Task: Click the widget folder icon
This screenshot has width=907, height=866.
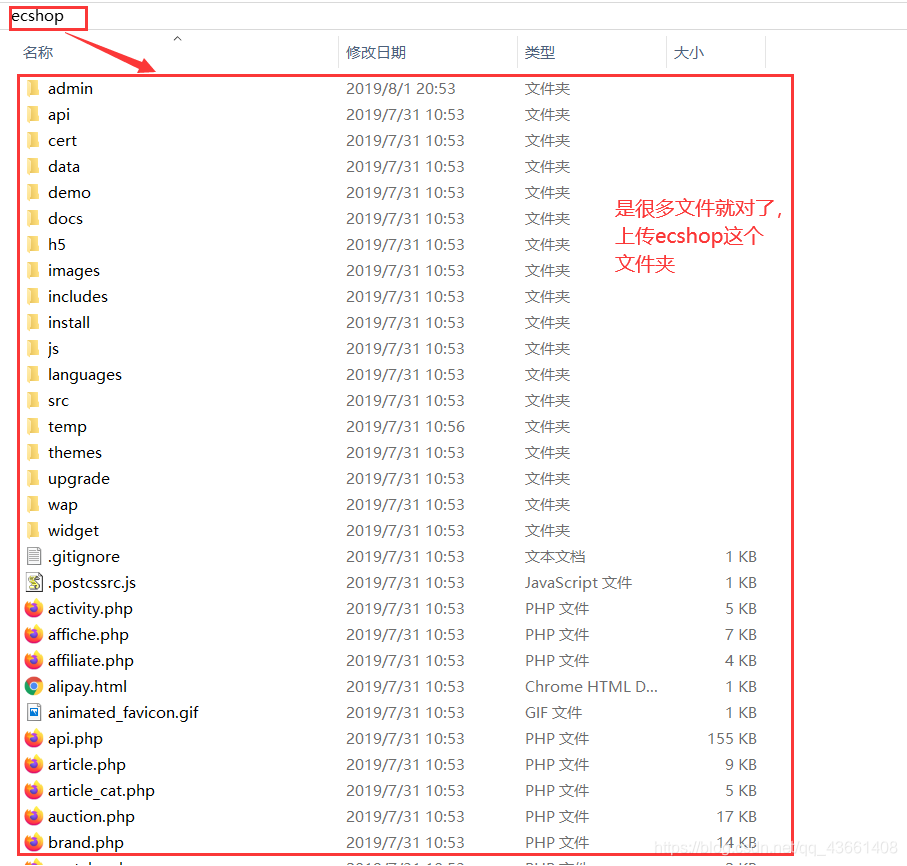Action: pyautogui.click(x=34, y=530)
